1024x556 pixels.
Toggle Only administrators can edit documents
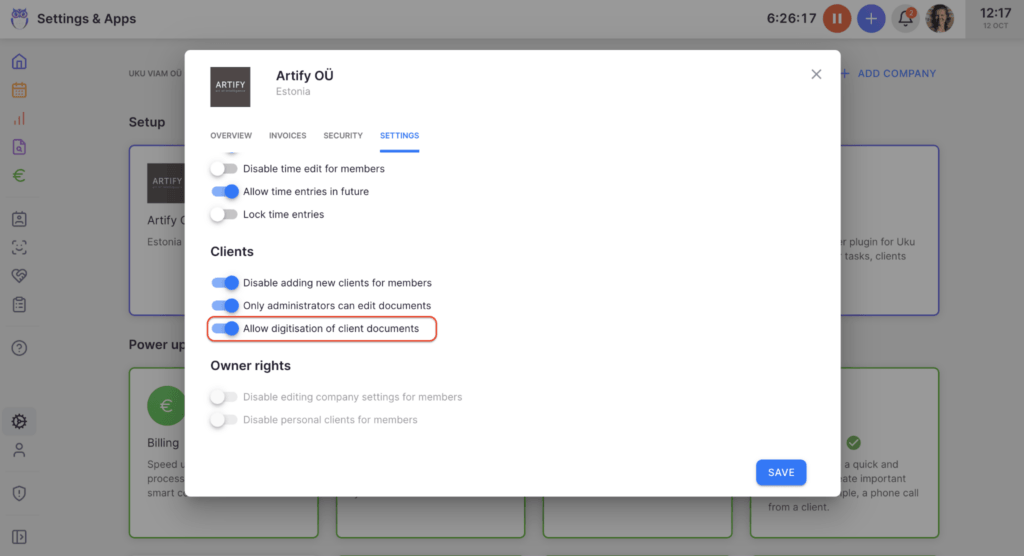224,306
